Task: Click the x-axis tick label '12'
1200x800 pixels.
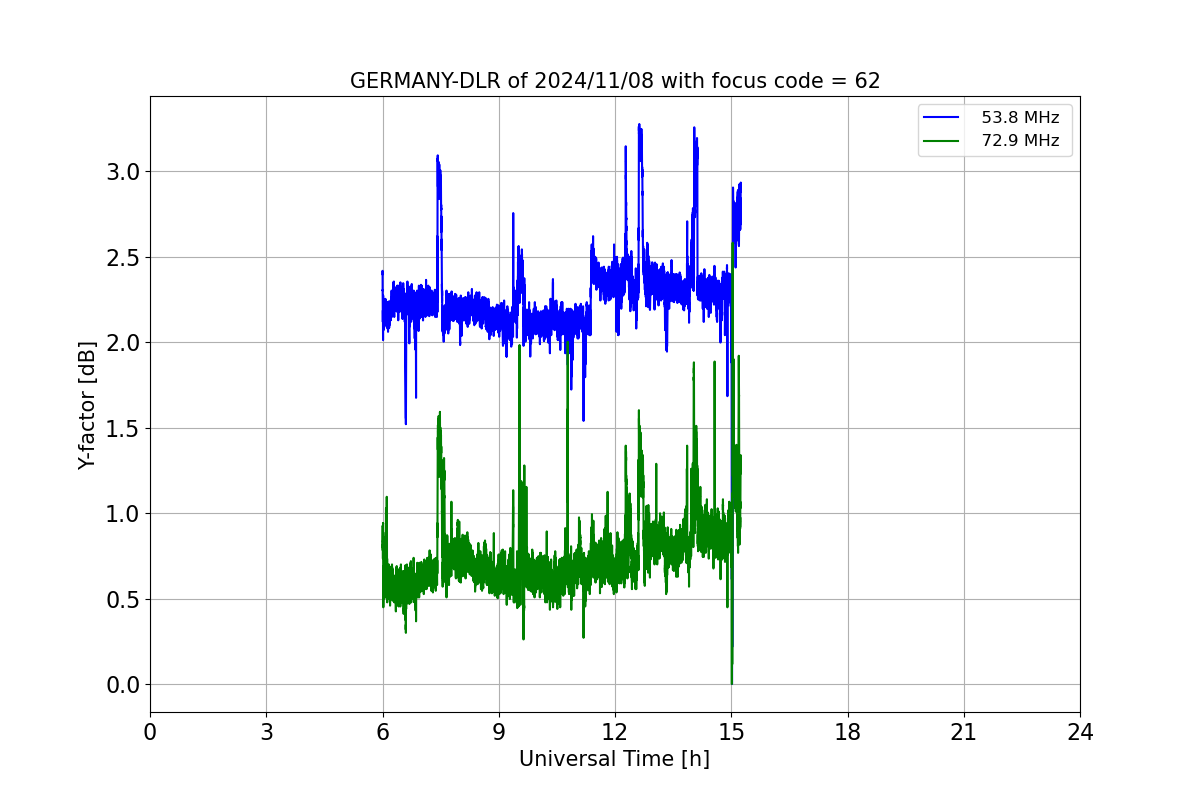Action: (615, 732)
